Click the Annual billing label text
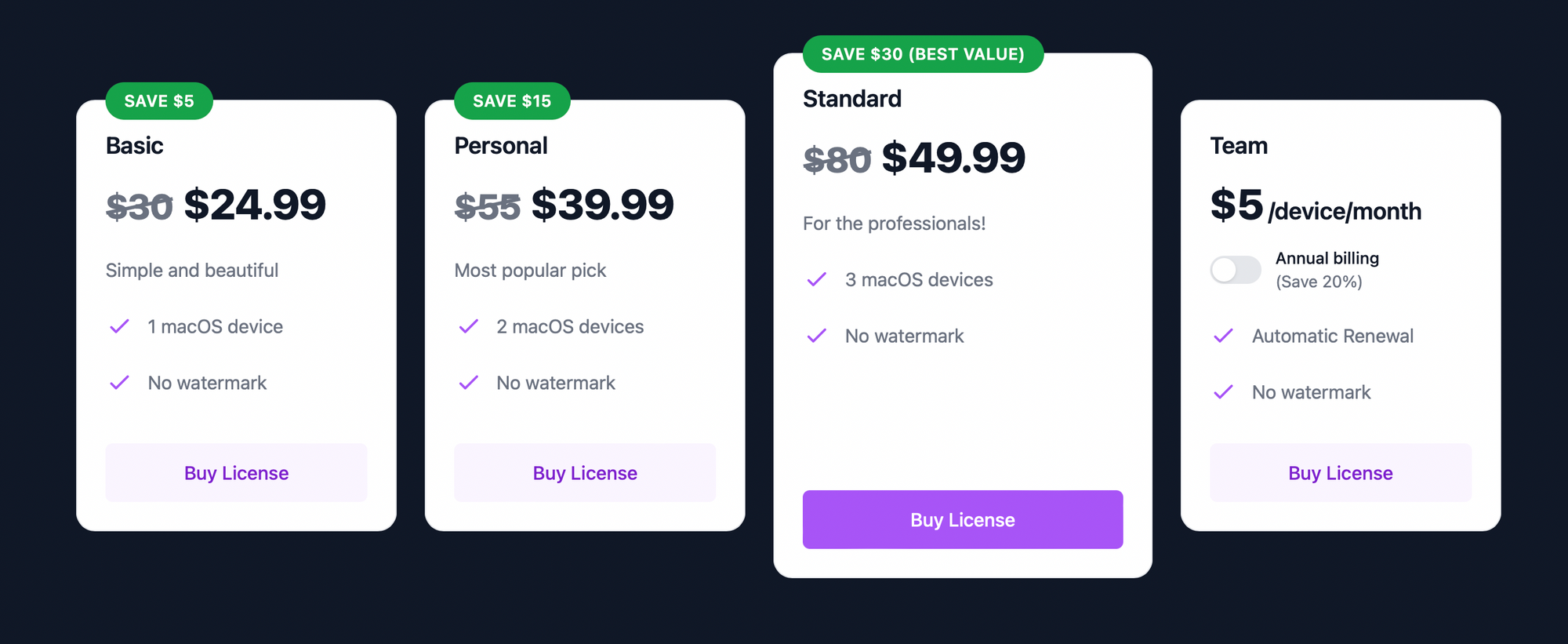Image resolution: width=1568 pixels, height=644 pixels. [1327, 258]
